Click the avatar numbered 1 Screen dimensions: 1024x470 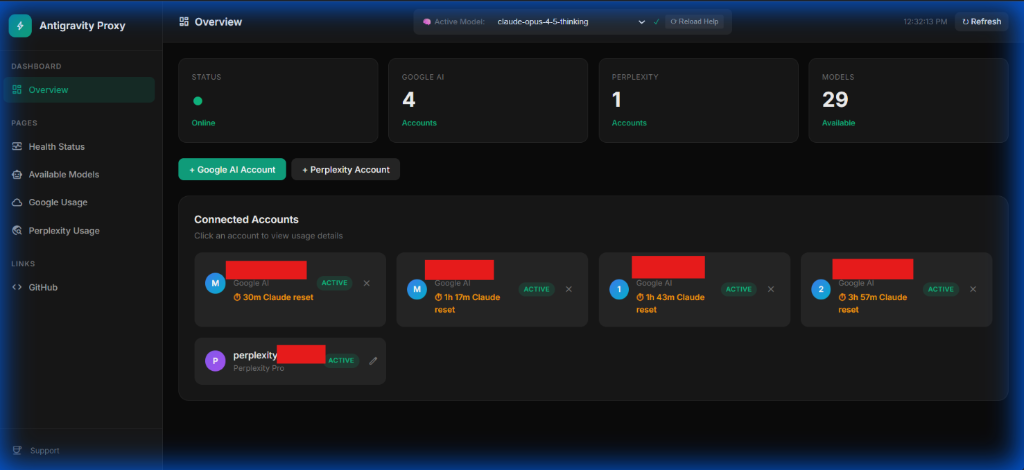pos(619,289)
